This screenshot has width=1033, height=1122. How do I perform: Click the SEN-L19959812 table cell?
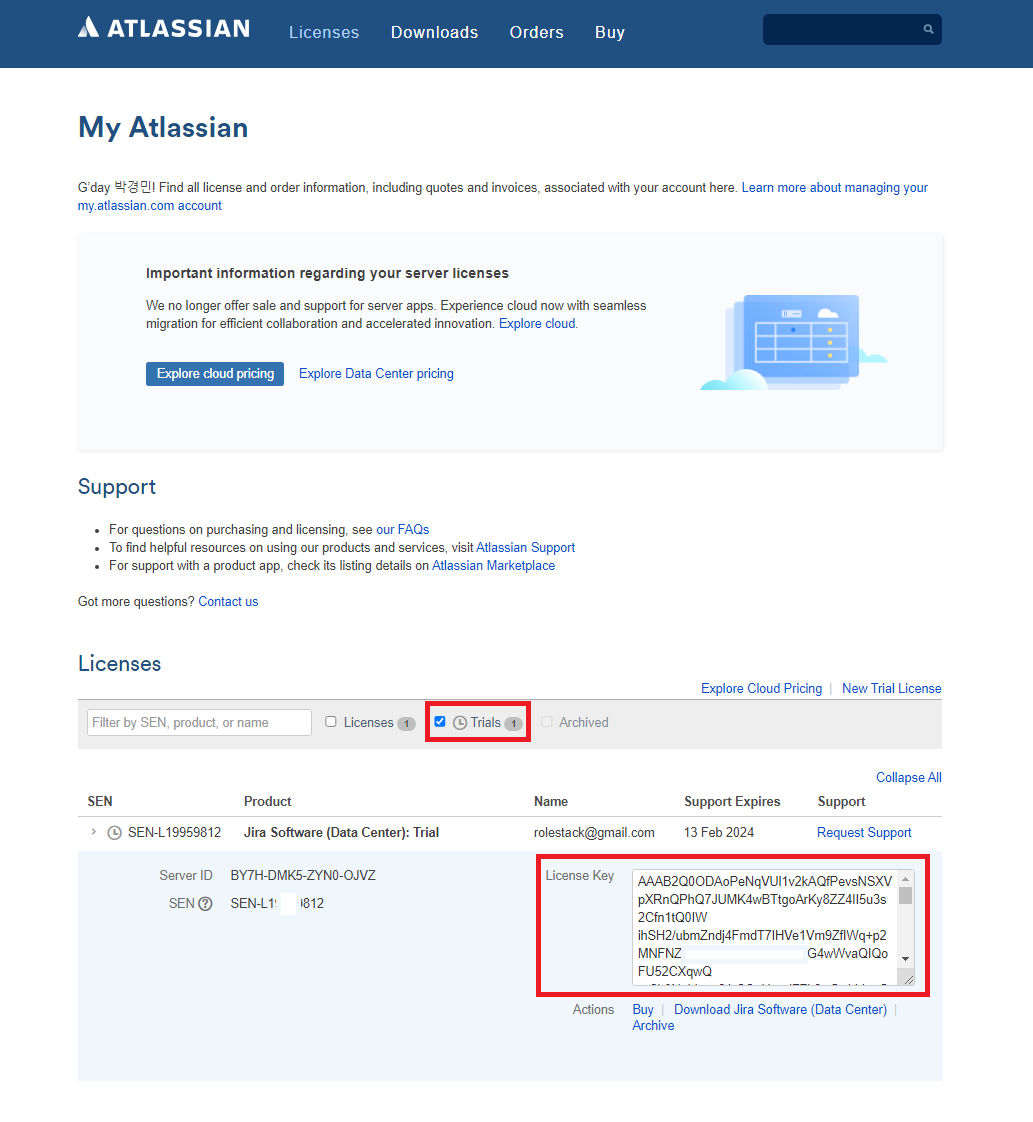pos(175,833)
